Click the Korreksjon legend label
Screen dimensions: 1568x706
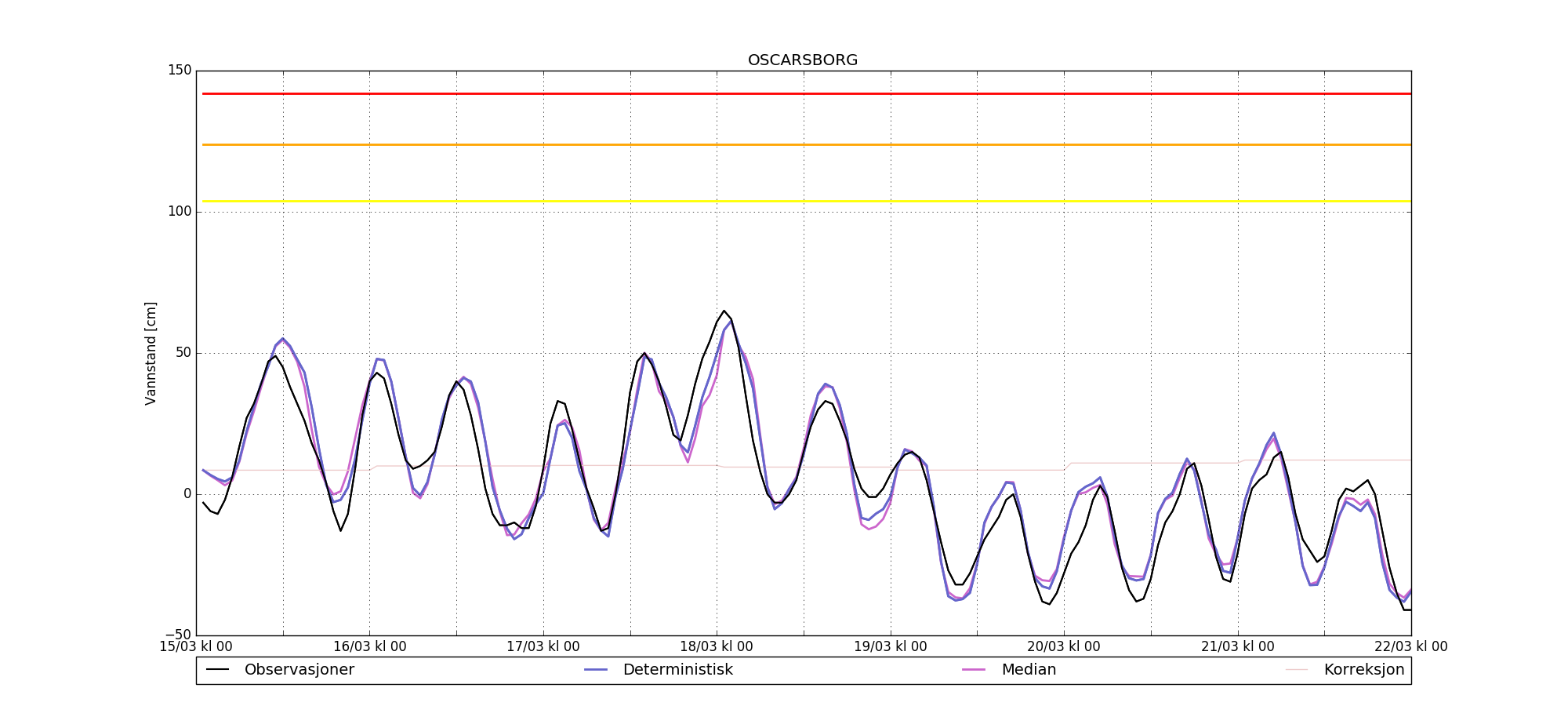[x=1363, y=670]
